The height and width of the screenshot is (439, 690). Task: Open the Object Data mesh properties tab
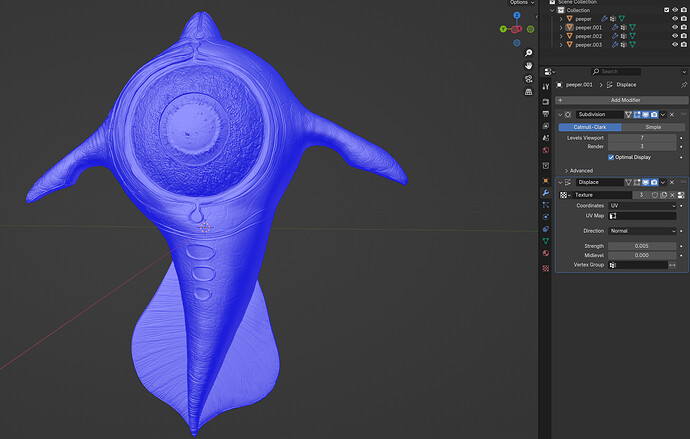(546, 241)
